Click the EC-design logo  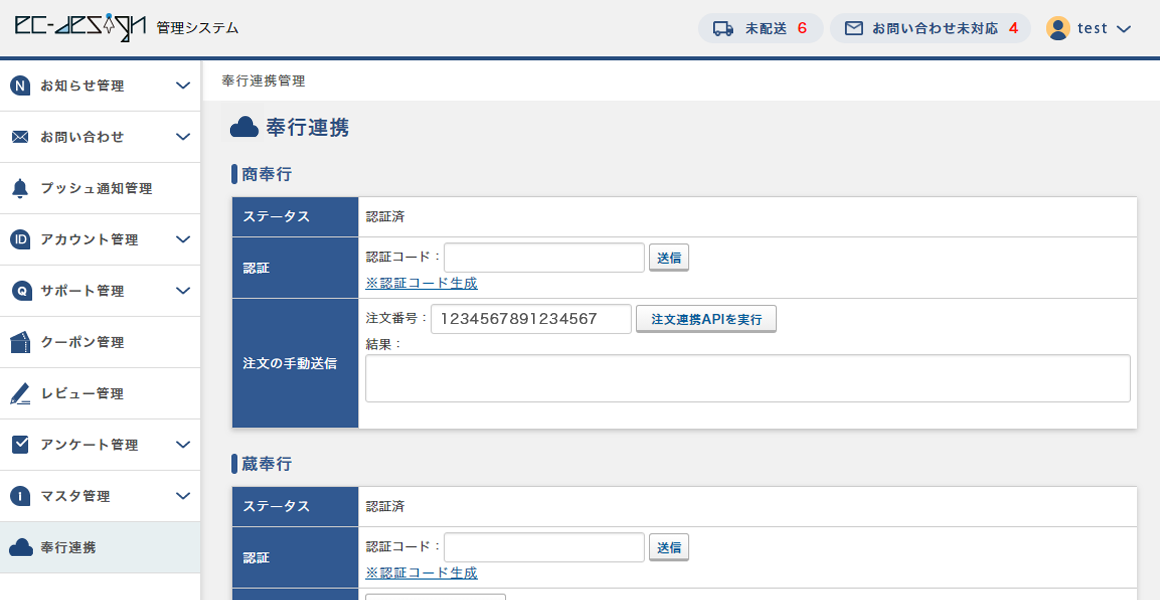coord(81,27)
